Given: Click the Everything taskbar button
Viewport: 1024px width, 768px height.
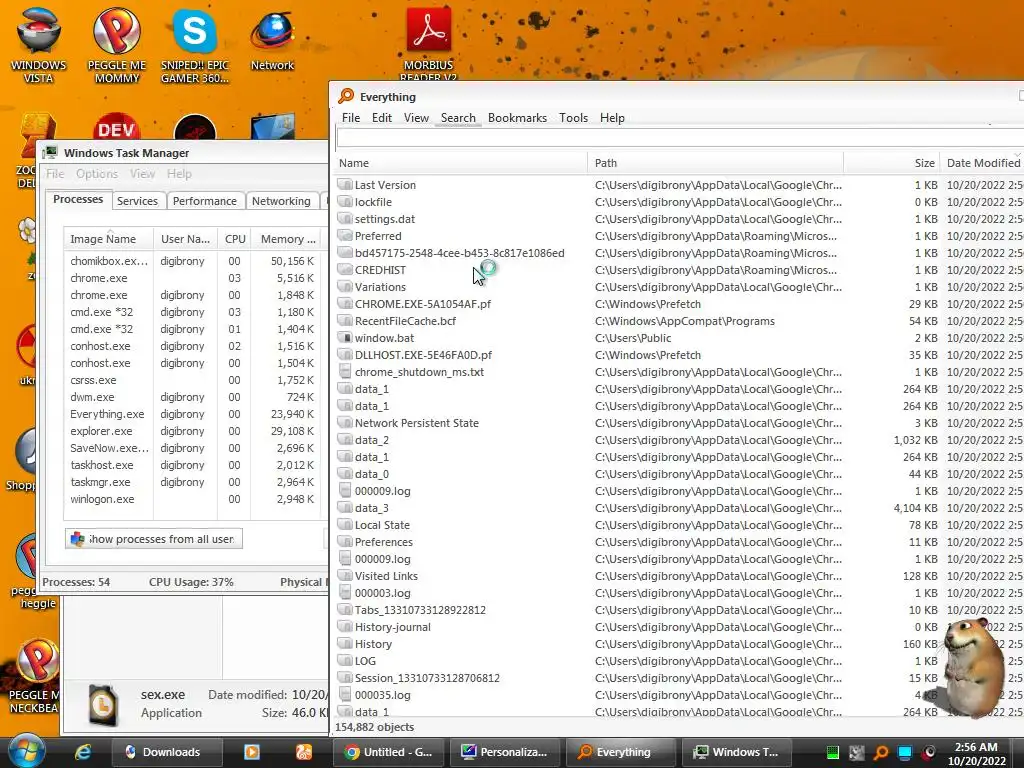Looking at the screenshot, I should (622, 752).
